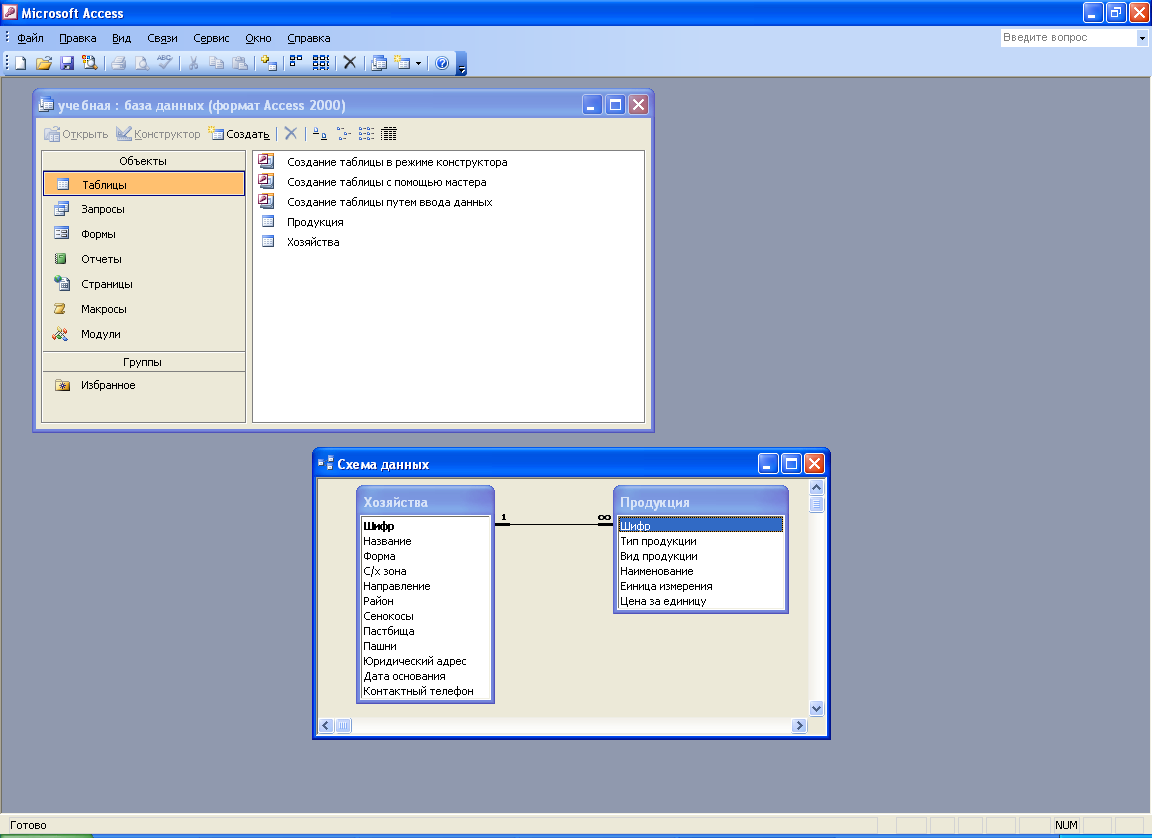Click the Группы group header

click(143, 362)
